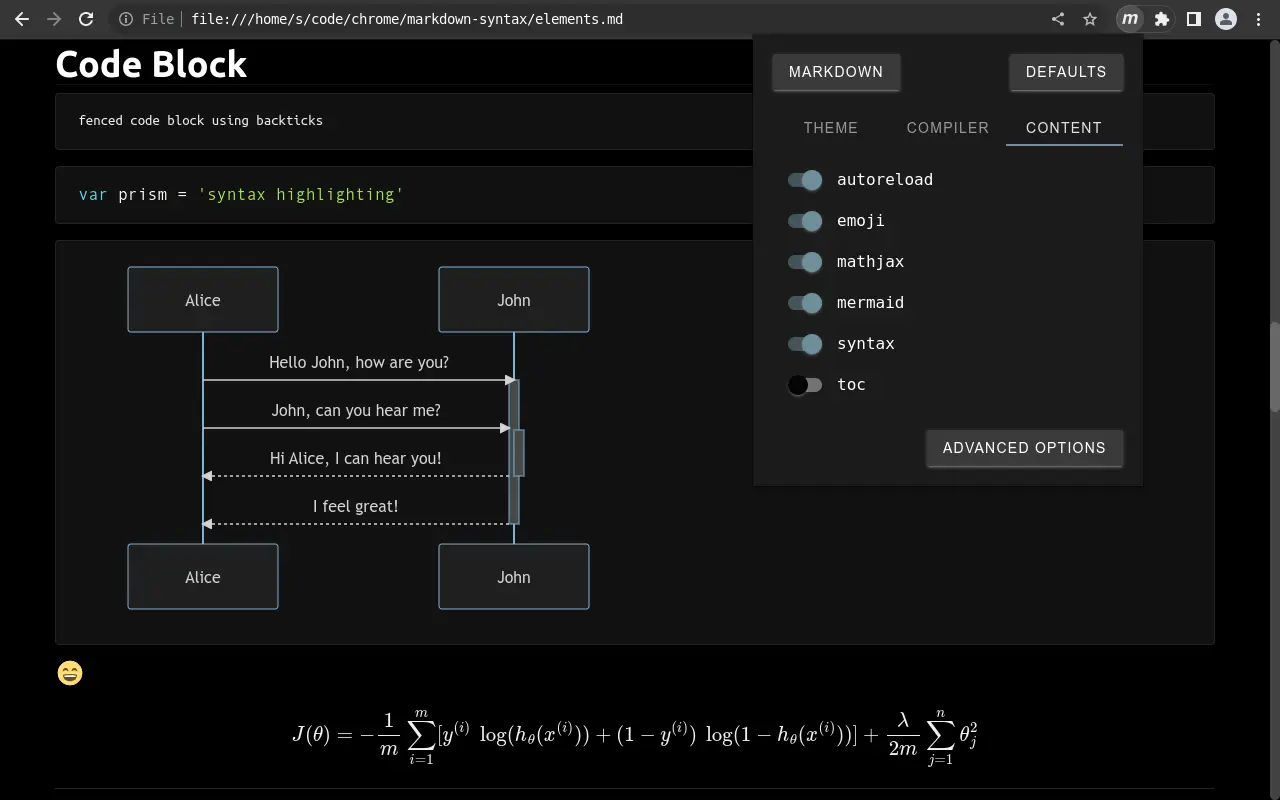Reload the page
Viewport: 1280px width, 800px height.
tap(86, 19)
